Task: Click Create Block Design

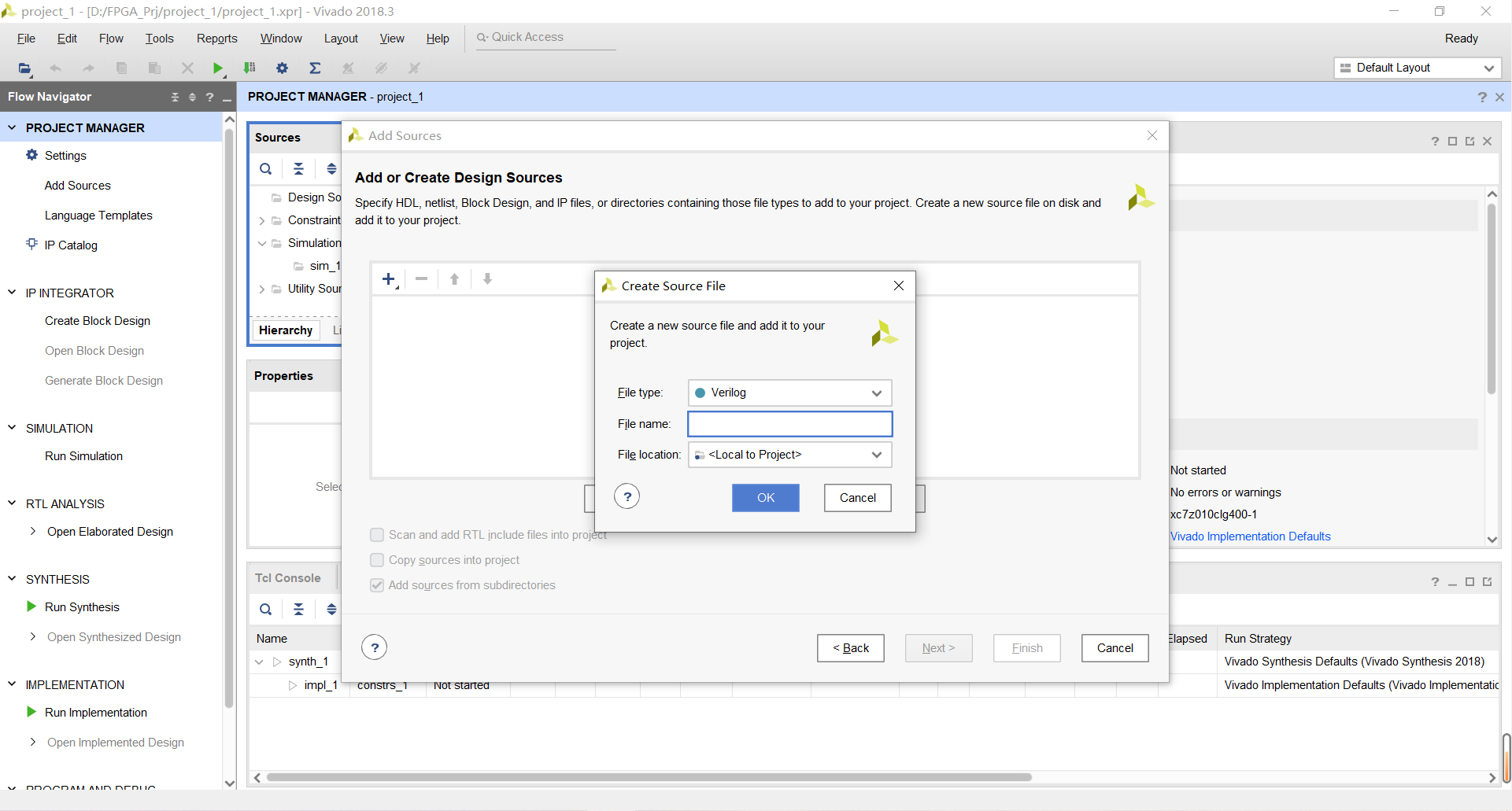Action: [98, 321]
